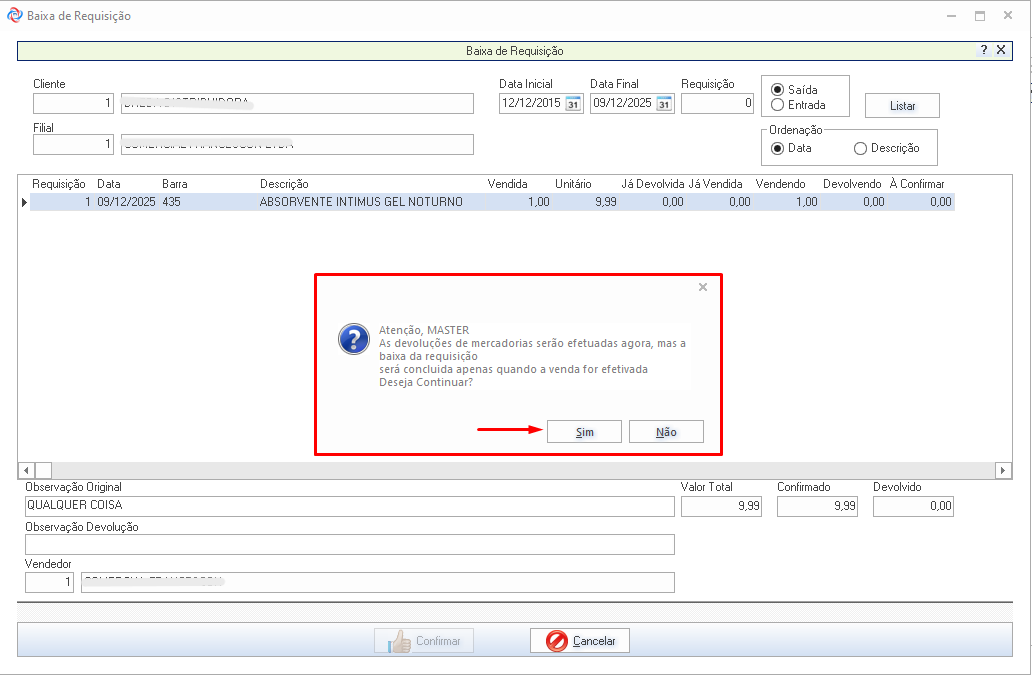Click the Descrição column header
The width and height of the screenshot is (1032, 675).
284,184
